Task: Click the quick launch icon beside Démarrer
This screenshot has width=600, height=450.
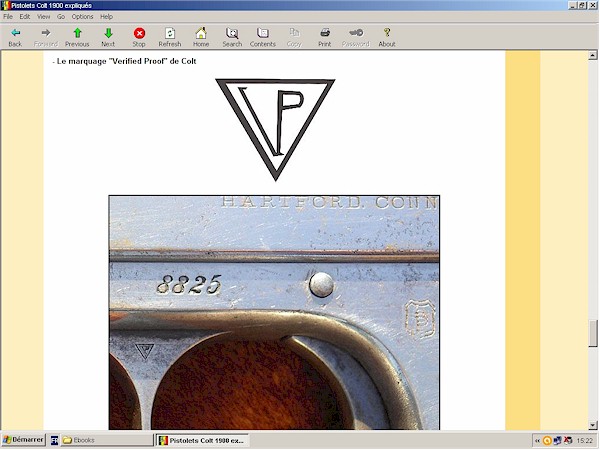Action: pyautogui.click(x=54, y=440)
